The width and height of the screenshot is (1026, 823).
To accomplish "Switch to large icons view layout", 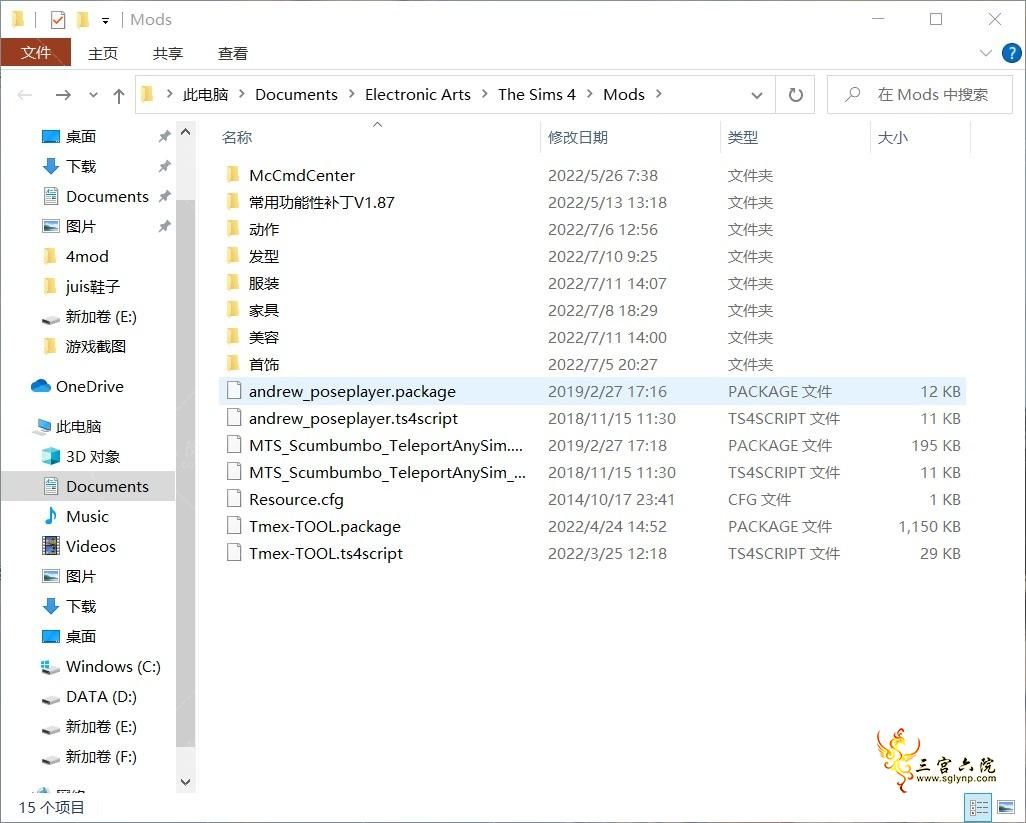I will click(x=1006, y=808).
